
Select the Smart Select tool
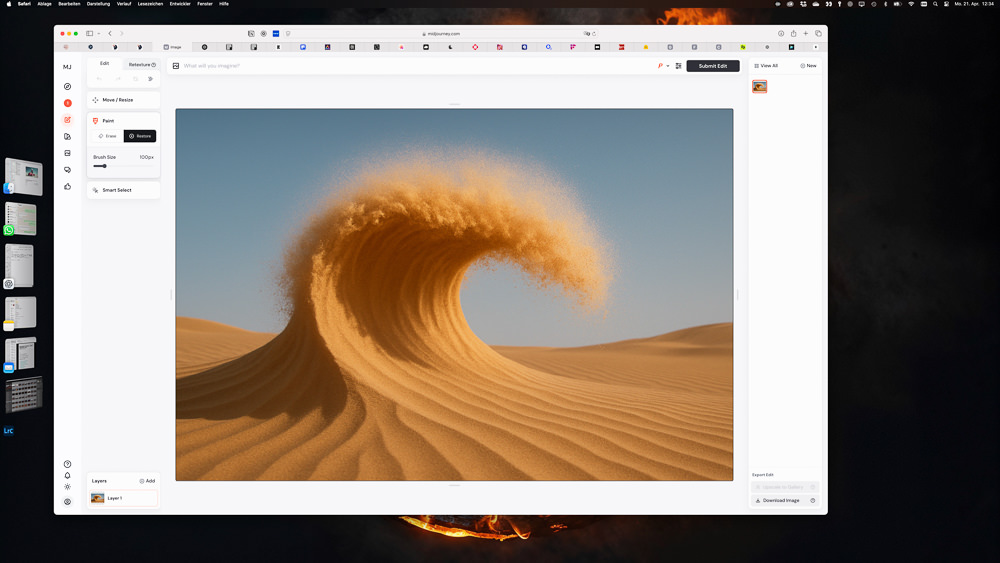tap(123, 190)
